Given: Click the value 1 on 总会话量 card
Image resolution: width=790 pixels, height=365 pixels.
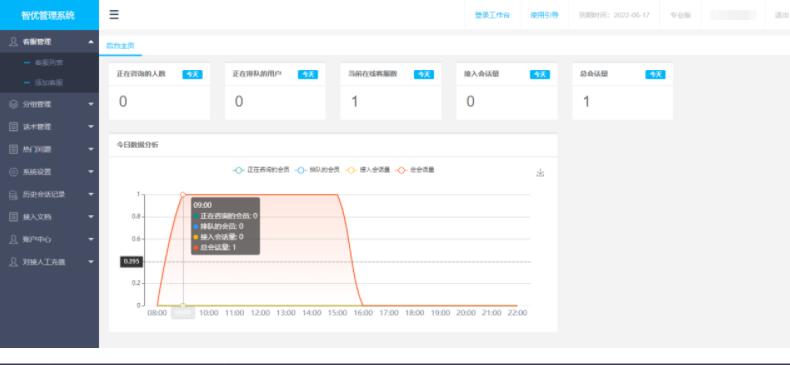Looking at the screenshot, I should [x=586, y=102].
